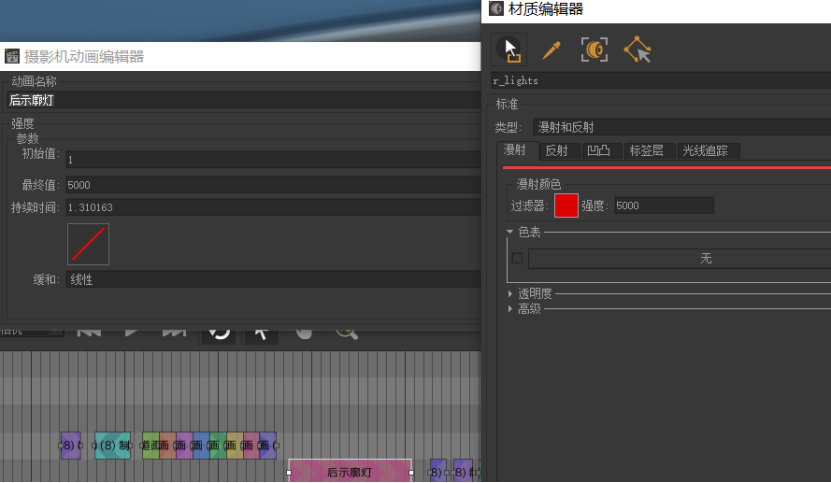Collapse the 色表 section
The height and width of the screenshot is (483, 831).
click(510, 232)
